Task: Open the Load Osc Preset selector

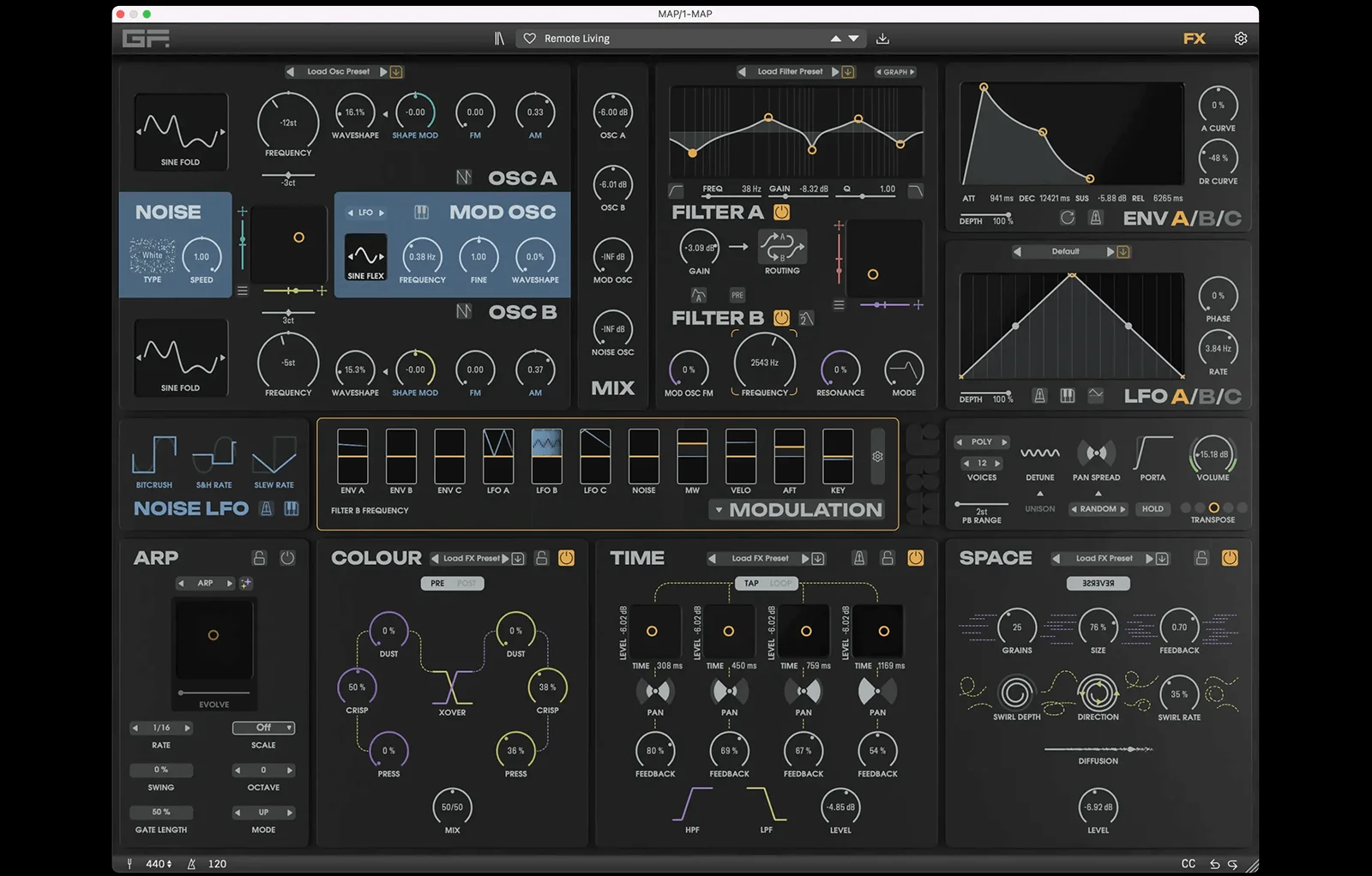Action: [x=338, y=72]
